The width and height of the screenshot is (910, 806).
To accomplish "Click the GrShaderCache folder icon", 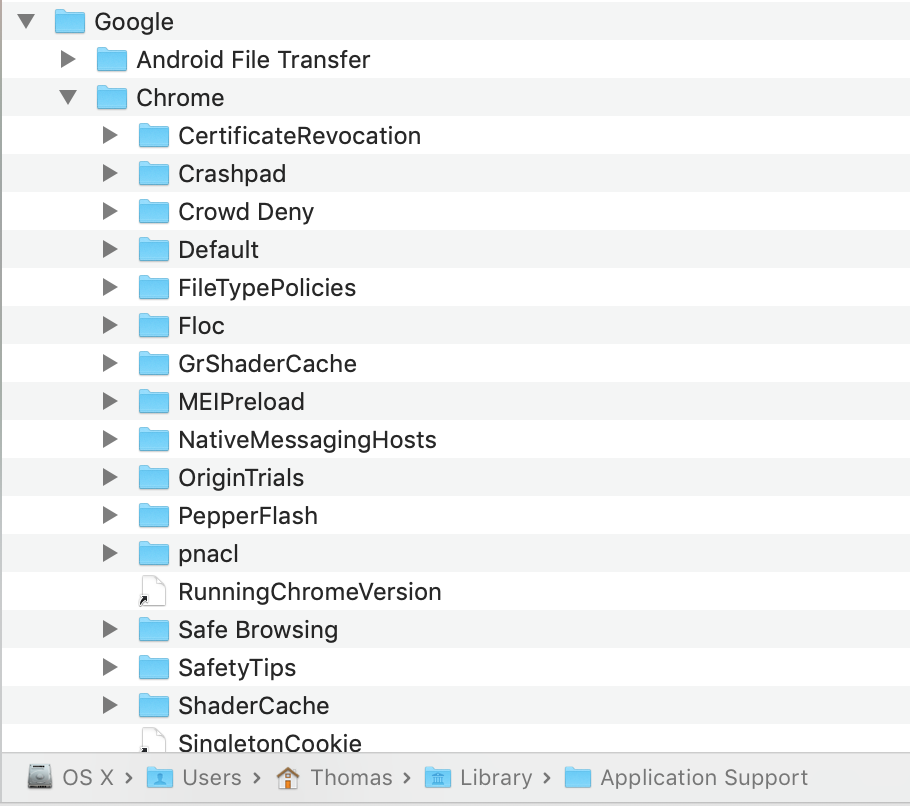I will click(x=154, y=363).
